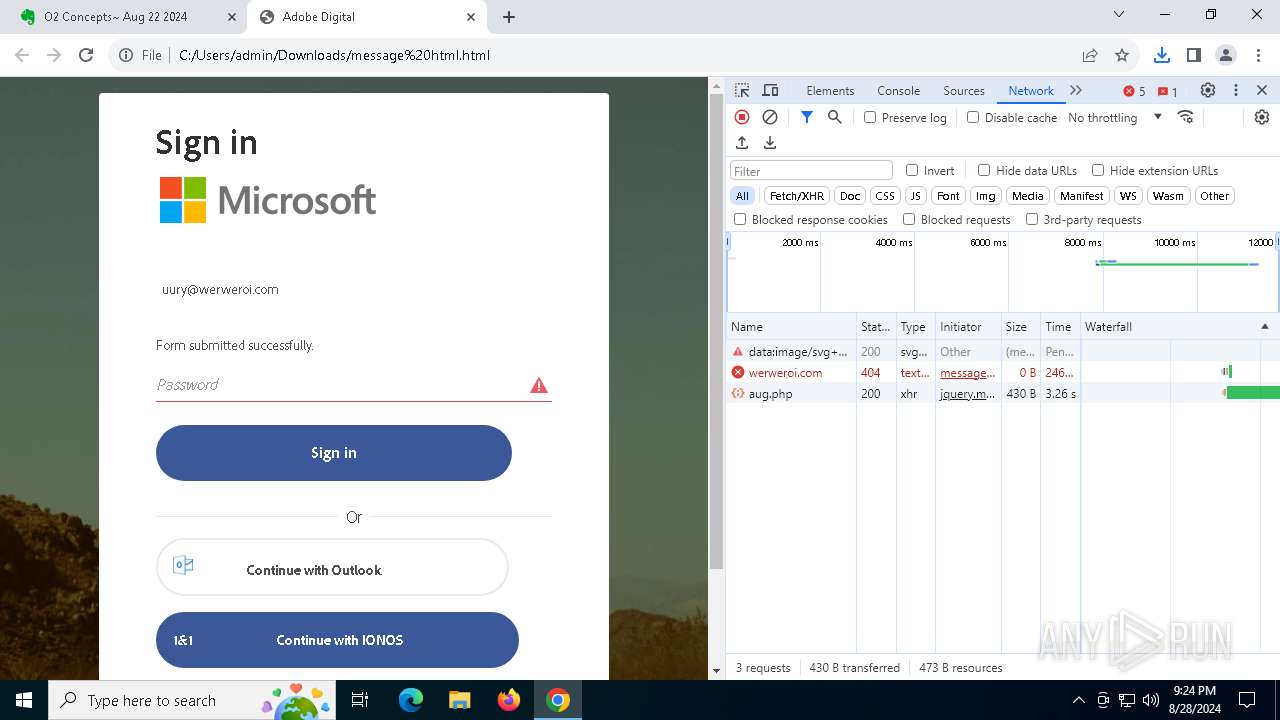Viewport: 1280px width, 720px height.
Task: Show the 5 errors indicator
Action: [1134, 91]
